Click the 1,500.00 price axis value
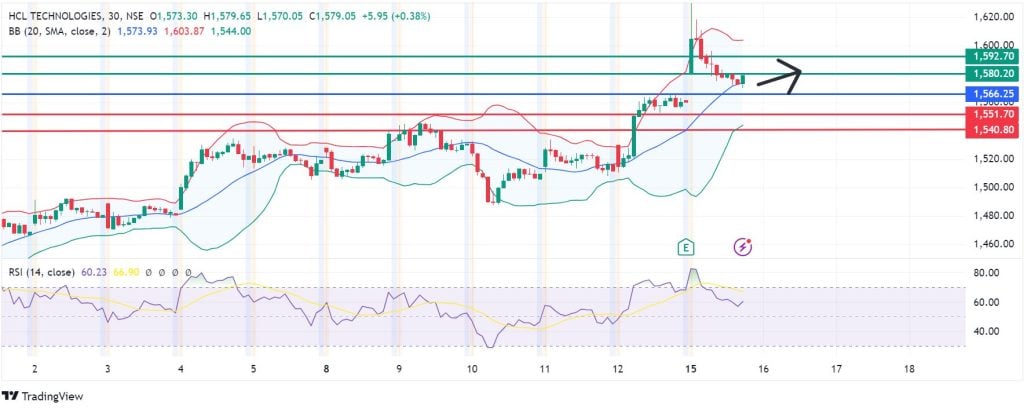This screenshot has width=1024, height=409. (993, 187)
